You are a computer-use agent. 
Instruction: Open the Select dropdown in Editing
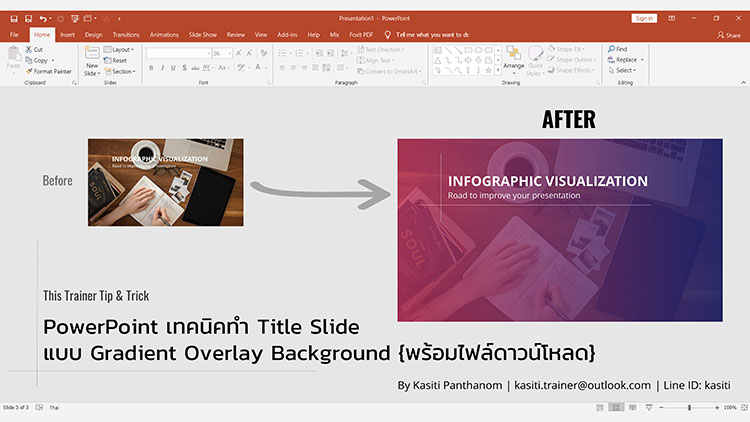(x=622, y=70)
